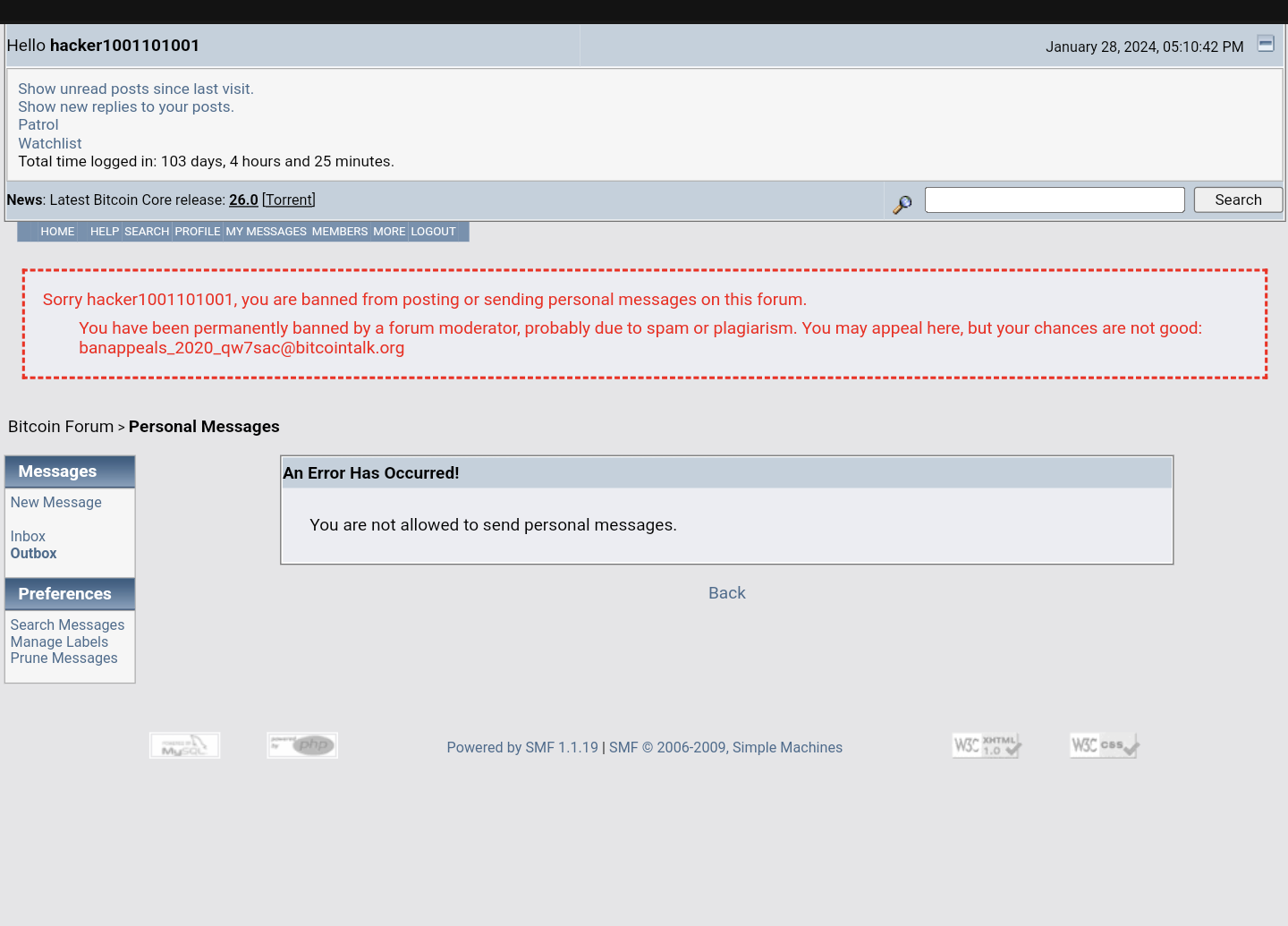Open the Watchlist link
Image resolution: width=1288 pixels, height=926 pixels.
tap(50, 143)
